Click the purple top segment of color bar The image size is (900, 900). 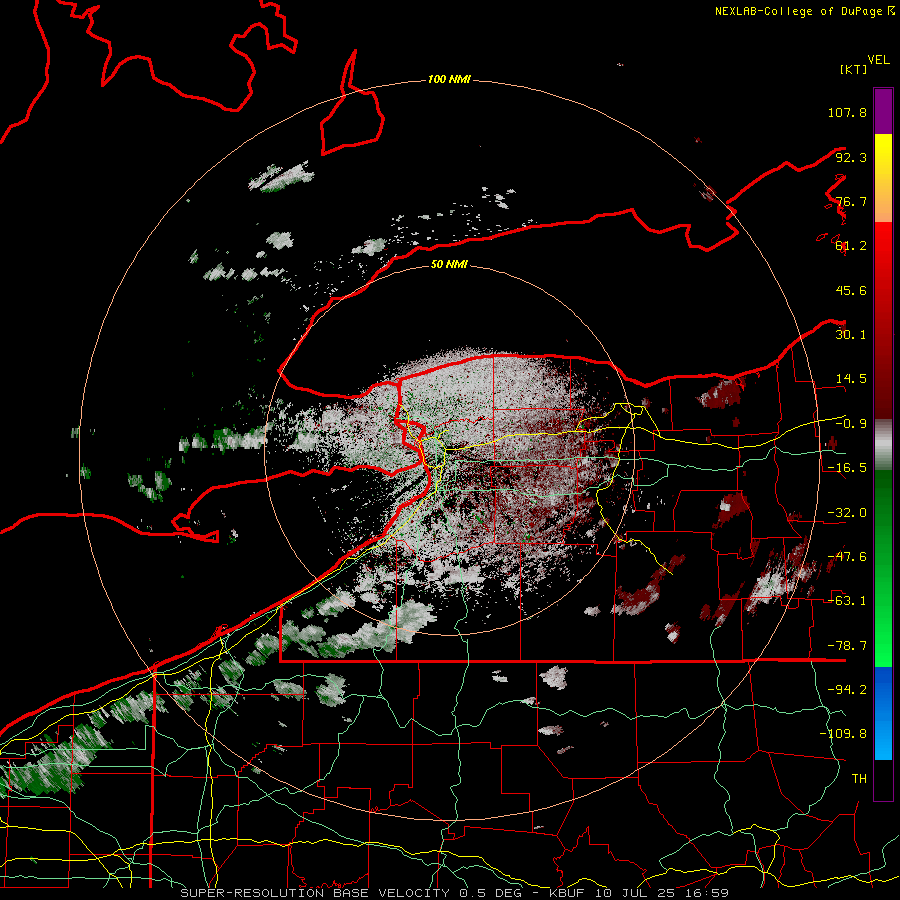pos(883,111)
